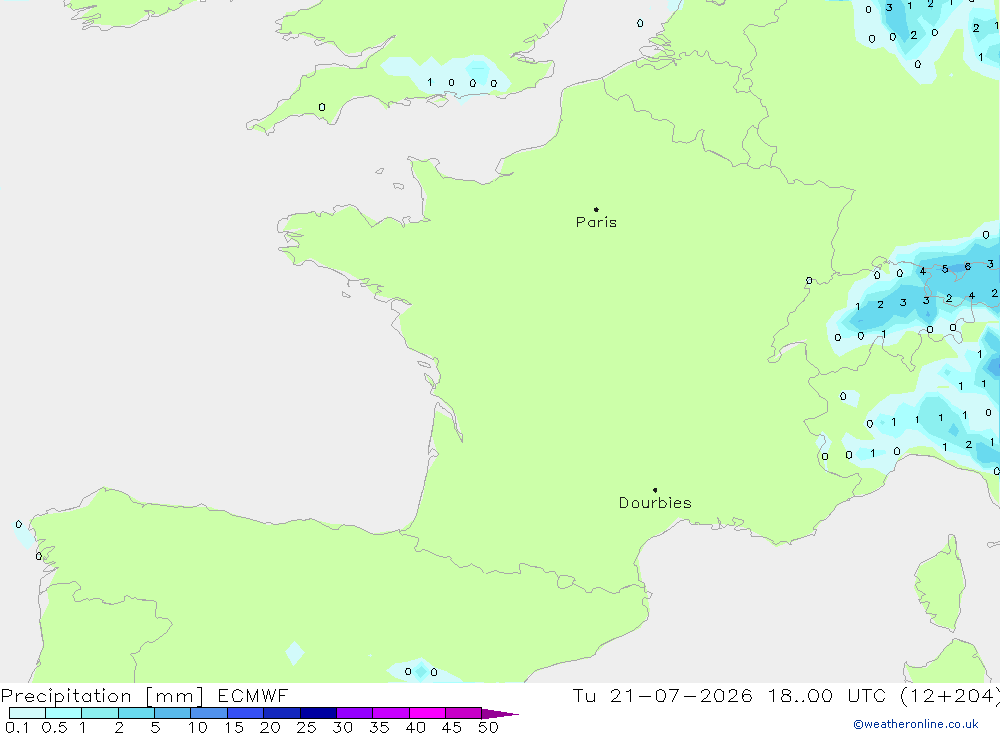Select the purple 30 mm legend swatch

(355, 713)
